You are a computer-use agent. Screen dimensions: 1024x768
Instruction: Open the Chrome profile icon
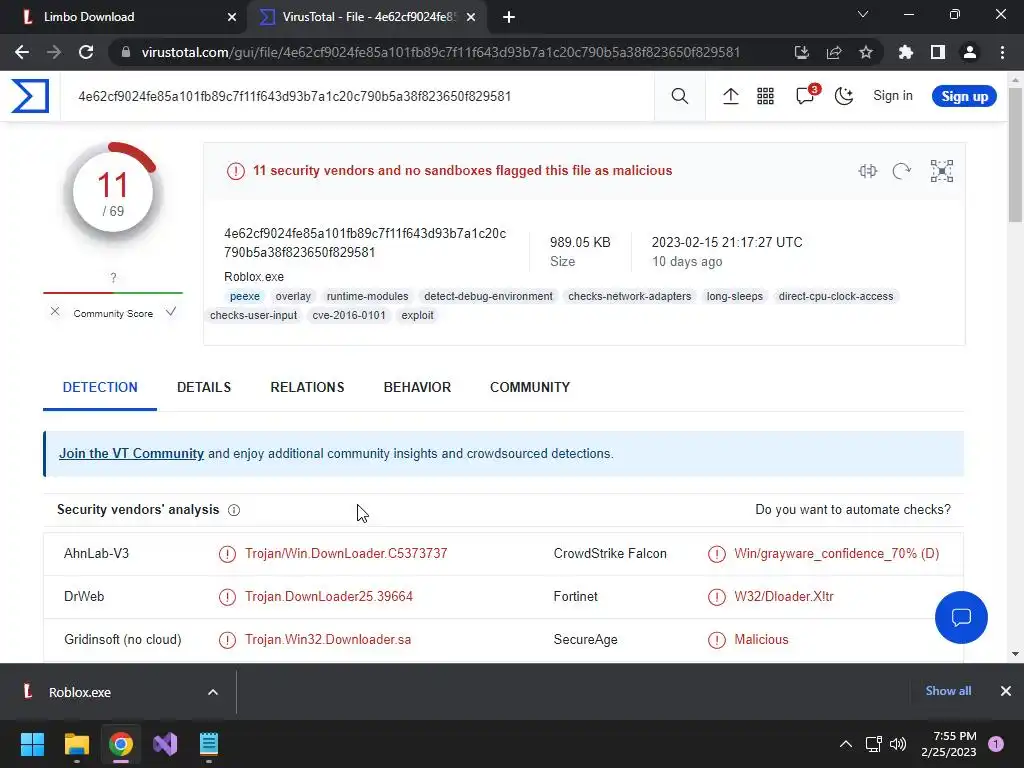point(970,52)
